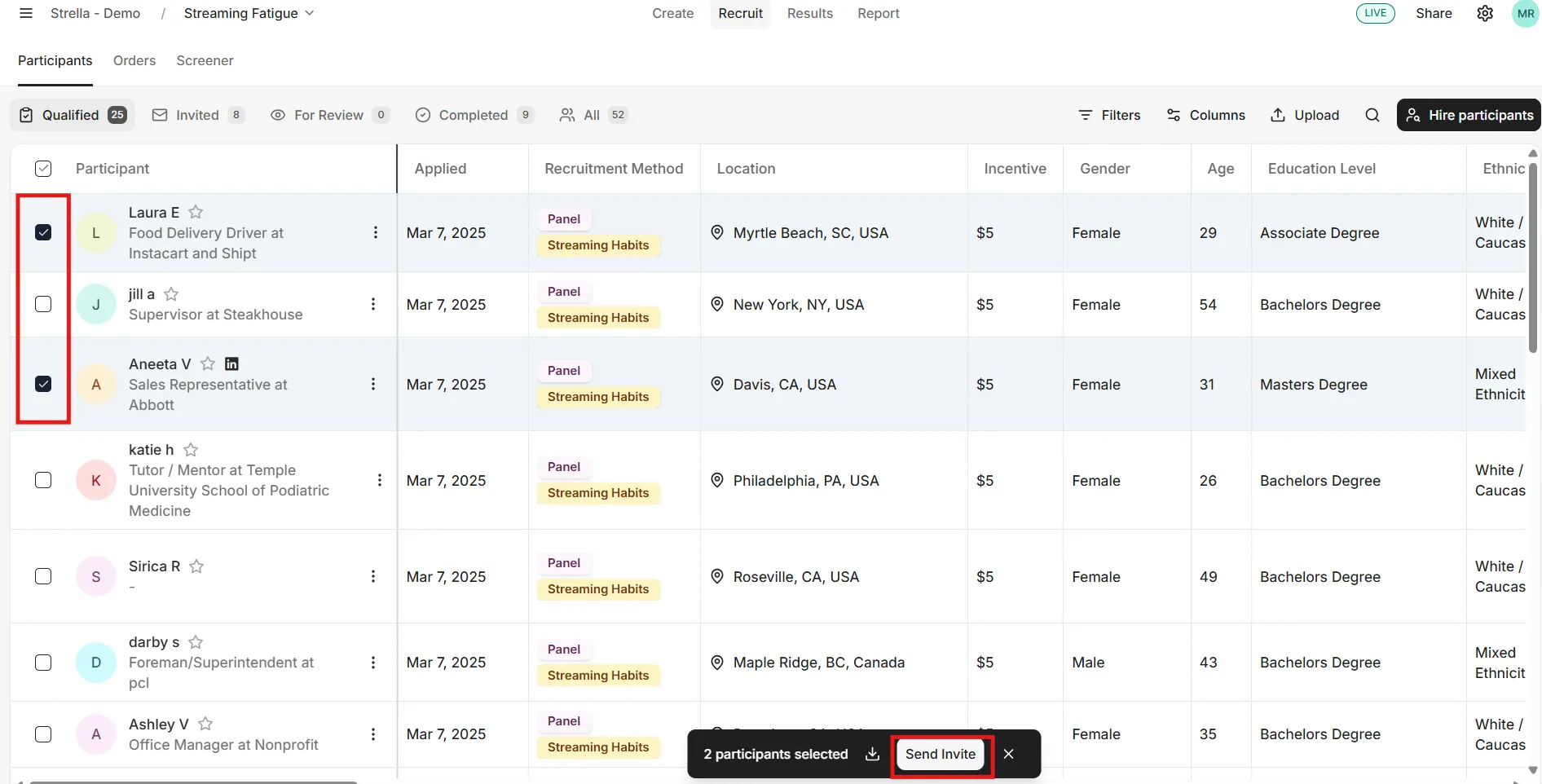Expand the Streaming Fatigue project dropdown

249,13
